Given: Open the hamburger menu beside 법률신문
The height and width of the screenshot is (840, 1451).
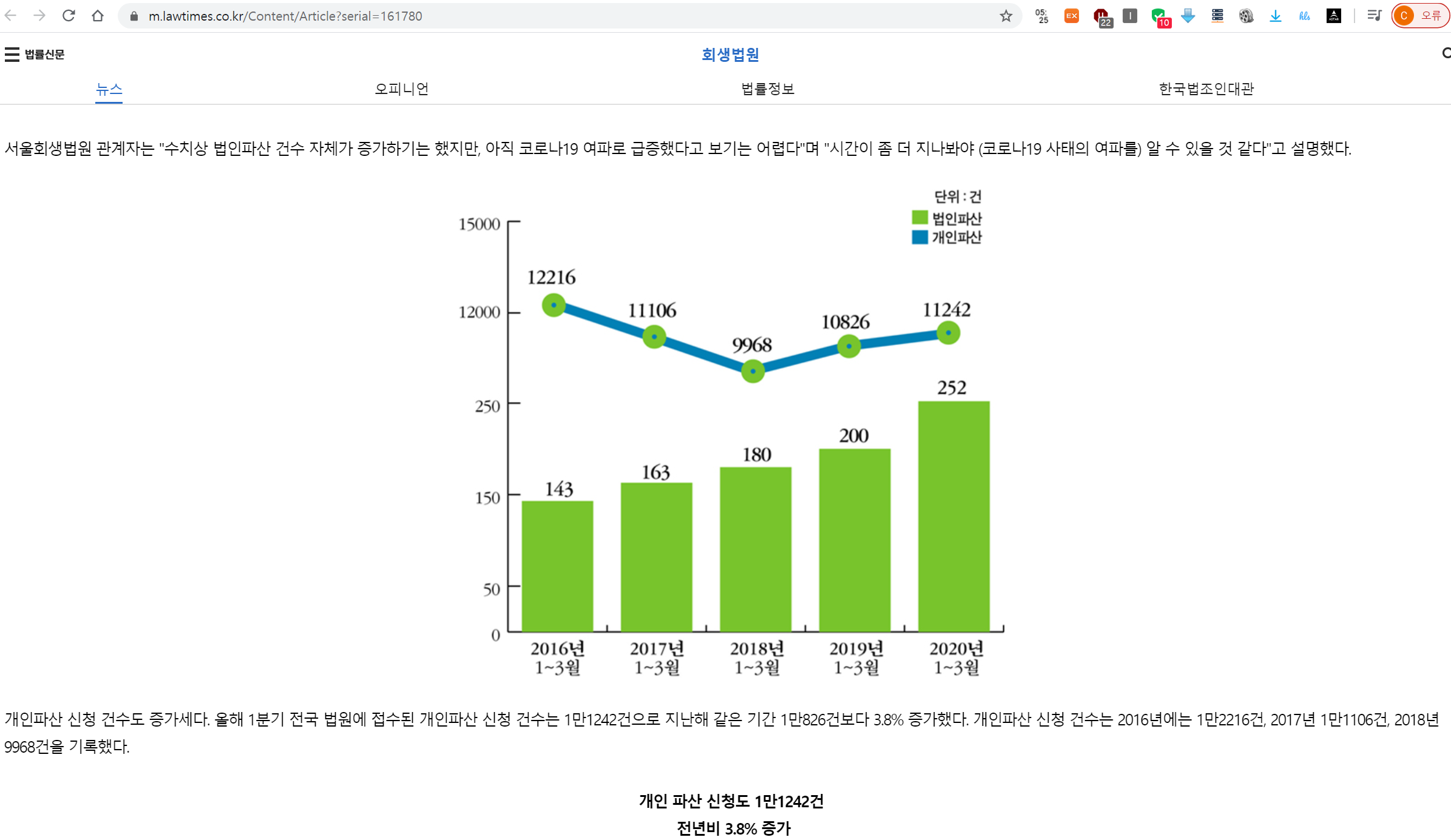Looking at the screenshot, I should [12, 55].
